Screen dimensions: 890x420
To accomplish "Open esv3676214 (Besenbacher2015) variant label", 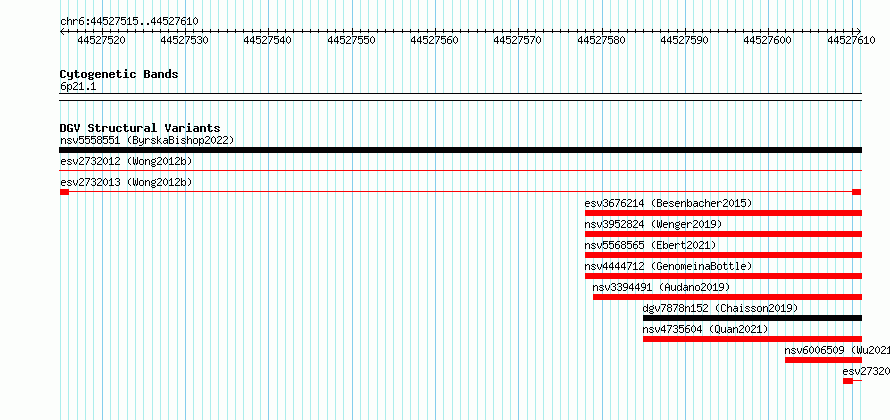I will click(668, 203).
